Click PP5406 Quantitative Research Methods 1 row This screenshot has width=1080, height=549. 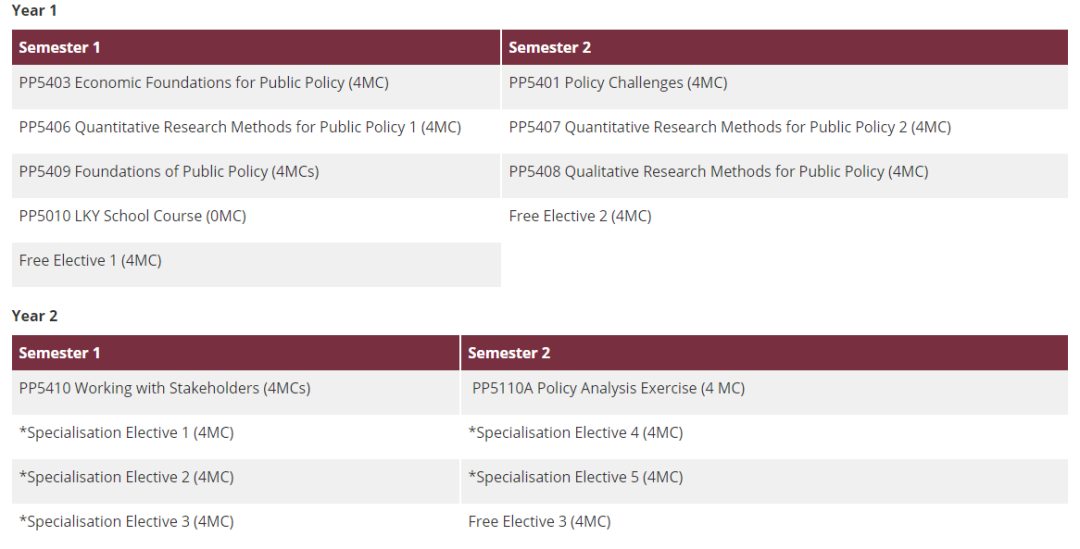point(240,127)
